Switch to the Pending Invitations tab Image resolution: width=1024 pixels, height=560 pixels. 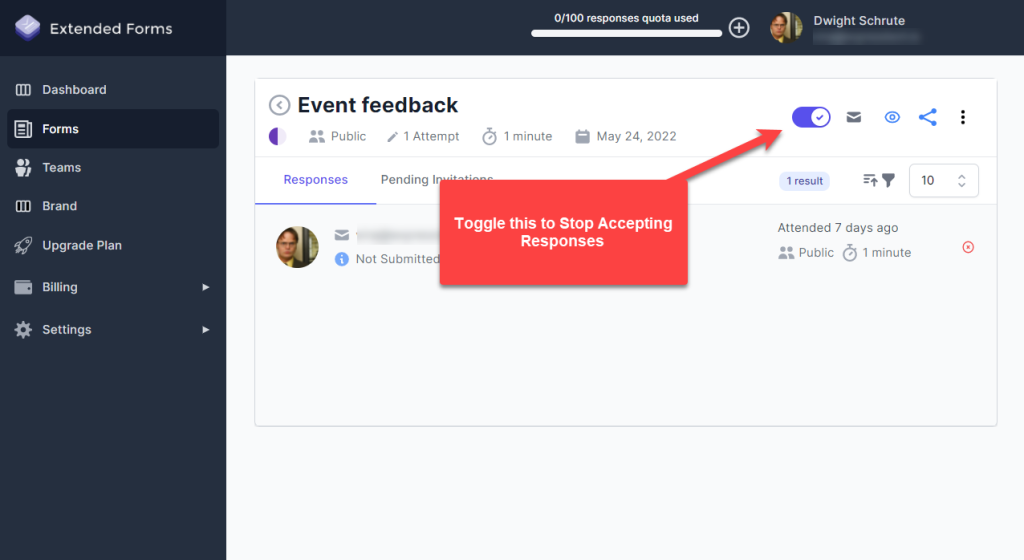(436, 180)
